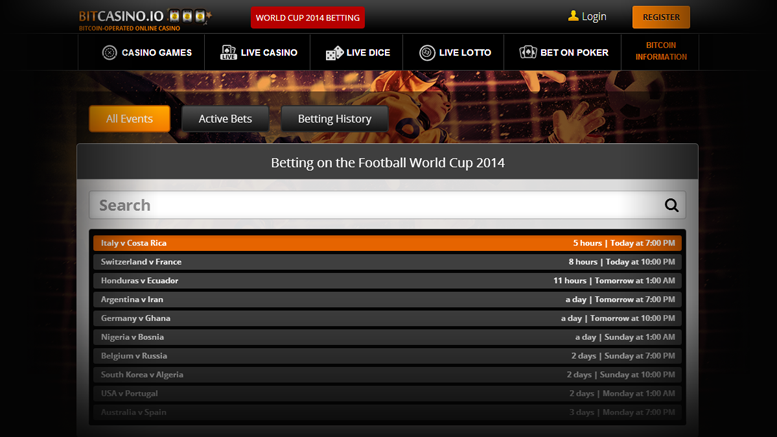Click the Login link

(587, 16)
